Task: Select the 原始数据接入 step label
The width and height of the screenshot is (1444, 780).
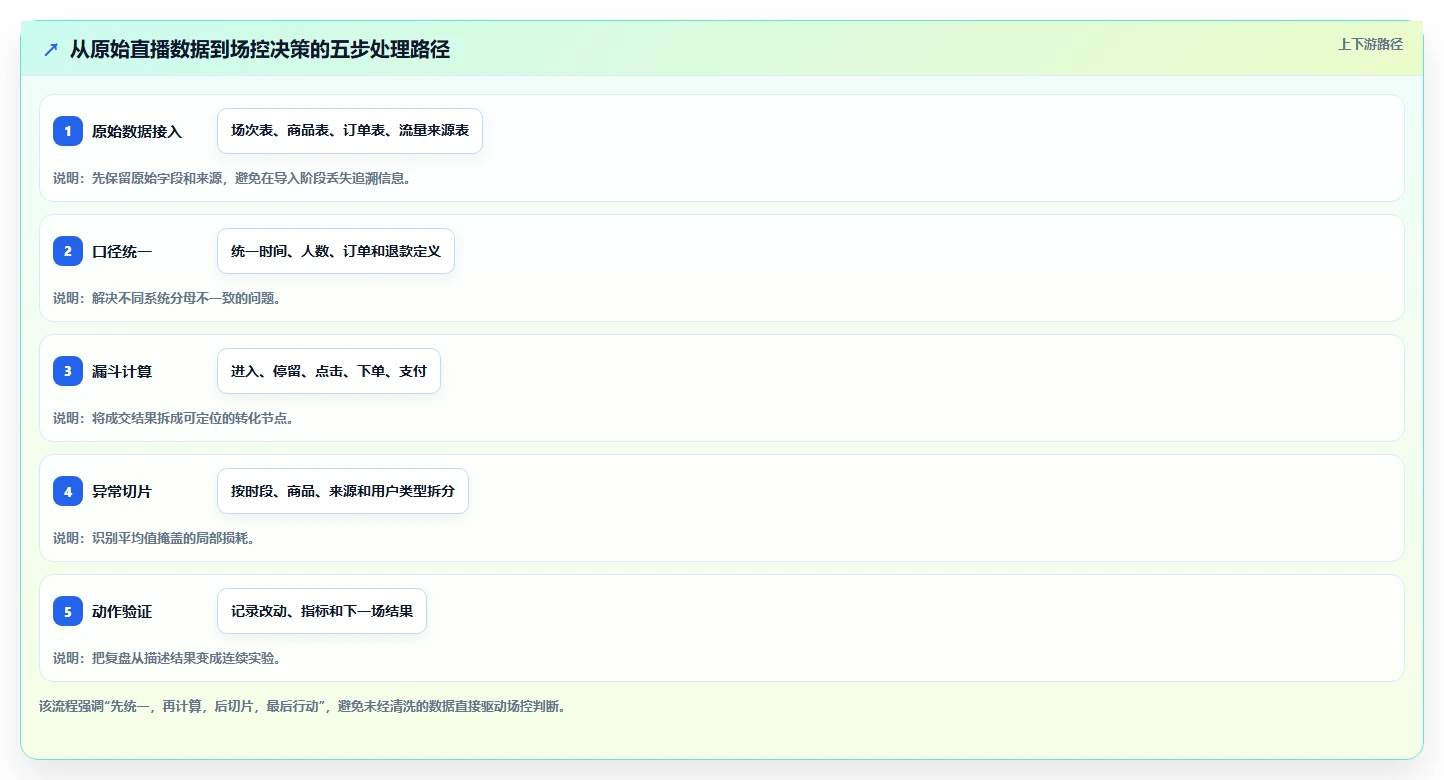Action: click(137, 131)
